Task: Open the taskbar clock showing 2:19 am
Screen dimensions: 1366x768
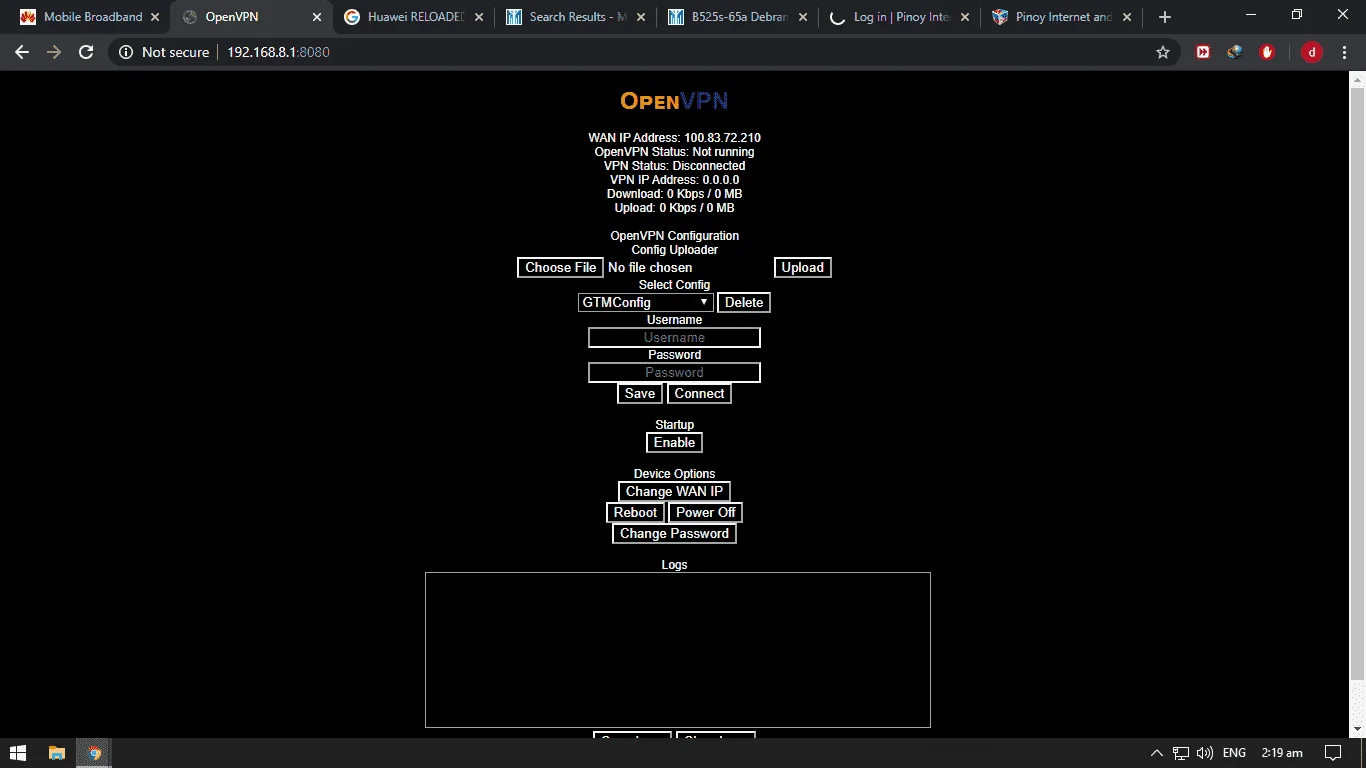Action: click(x=1282, y=753)
